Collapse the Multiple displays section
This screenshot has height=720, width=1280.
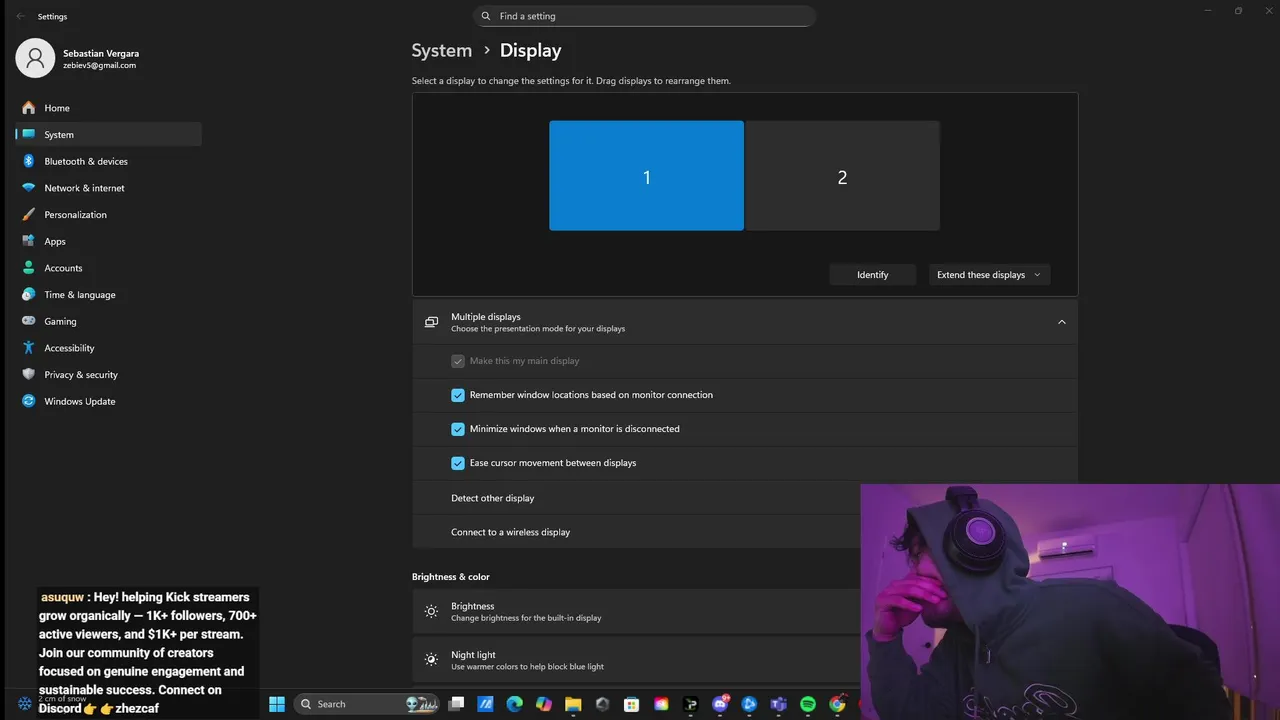coord(1062,322)
